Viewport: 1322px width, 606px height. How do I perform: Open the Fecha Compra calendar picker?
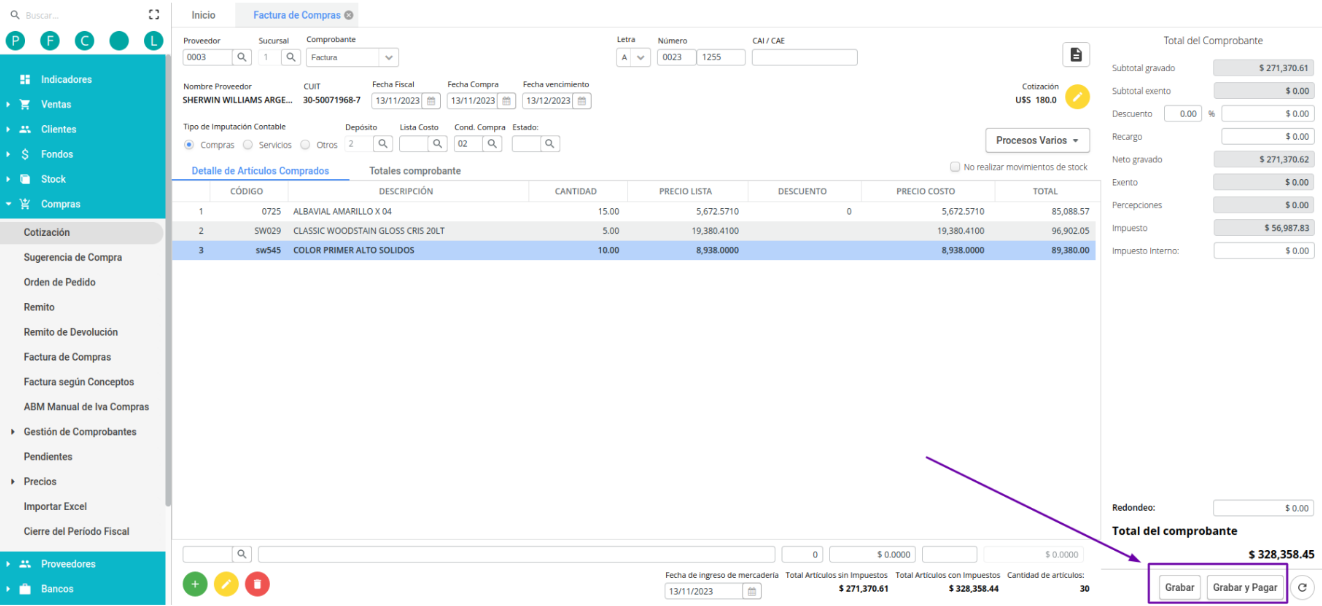(x=507, y=101)
